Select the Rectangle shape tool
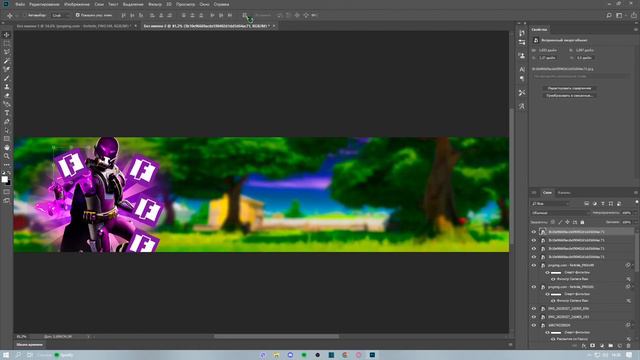Viewport: 640px width, 360px height. click(7, 139)
